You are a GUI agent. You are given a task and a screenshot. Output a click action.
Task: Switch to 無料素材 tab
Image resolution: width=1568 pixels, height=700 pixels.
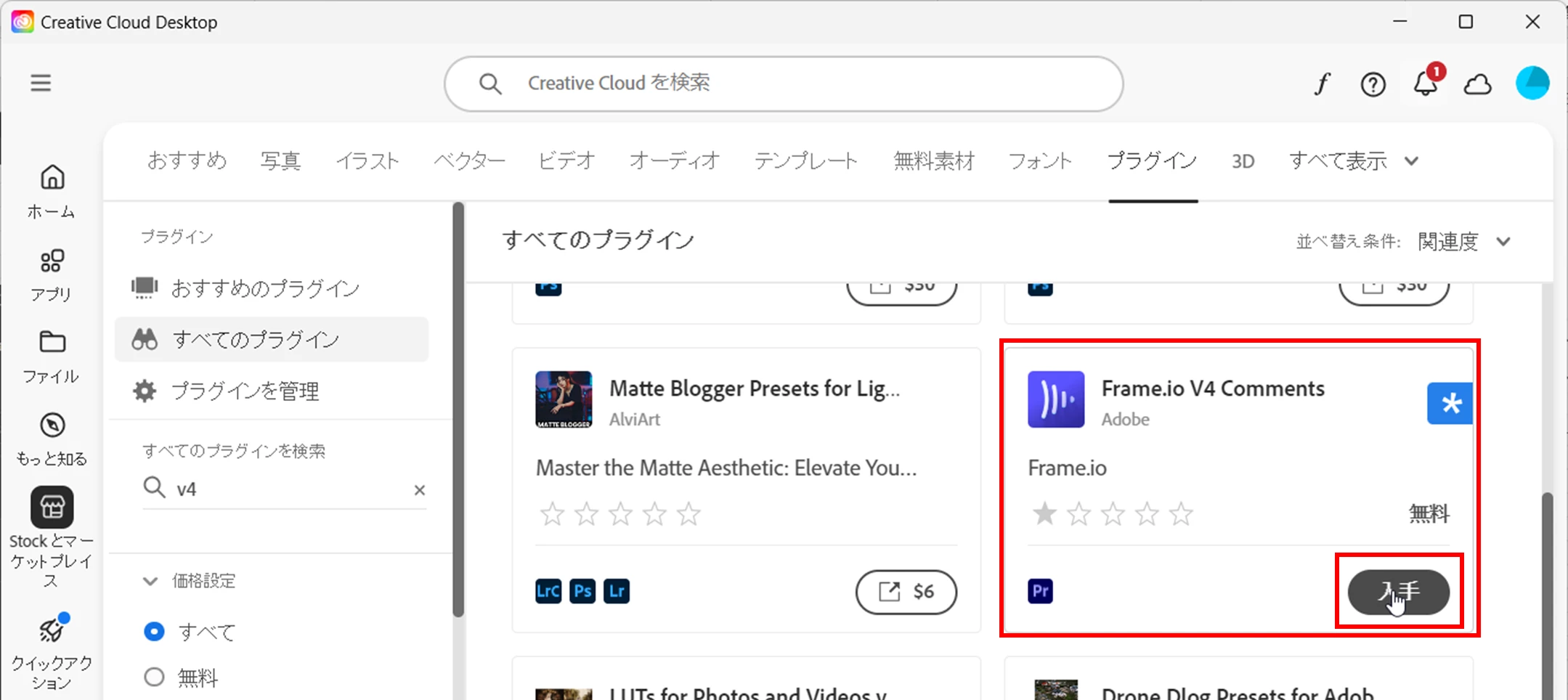[x=933, y=160]
